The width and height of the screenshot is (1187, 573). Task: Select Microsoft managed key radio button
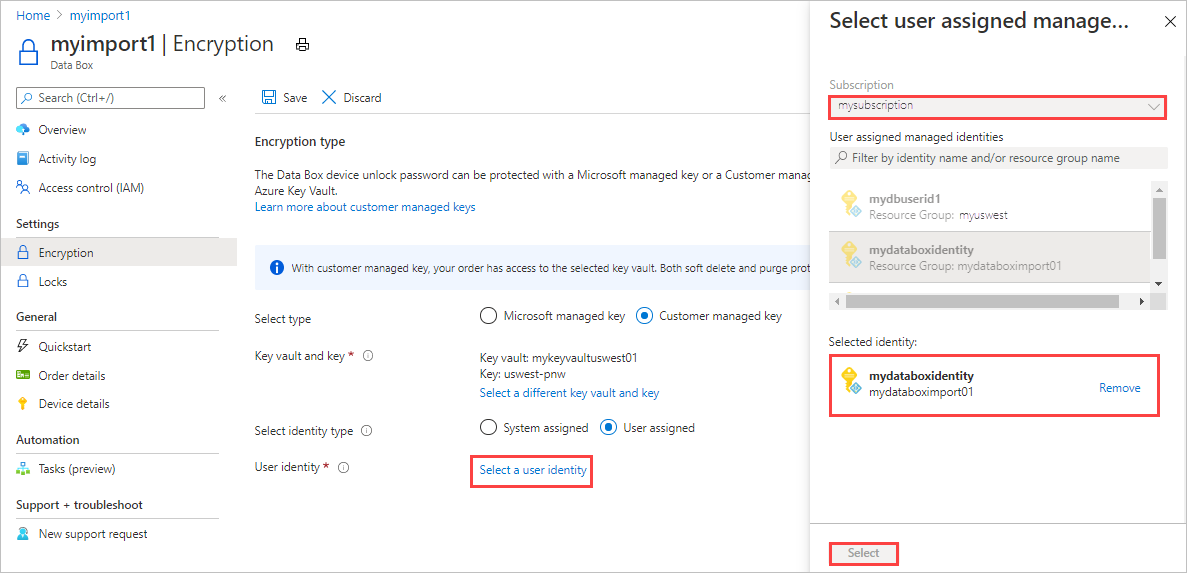488,316
